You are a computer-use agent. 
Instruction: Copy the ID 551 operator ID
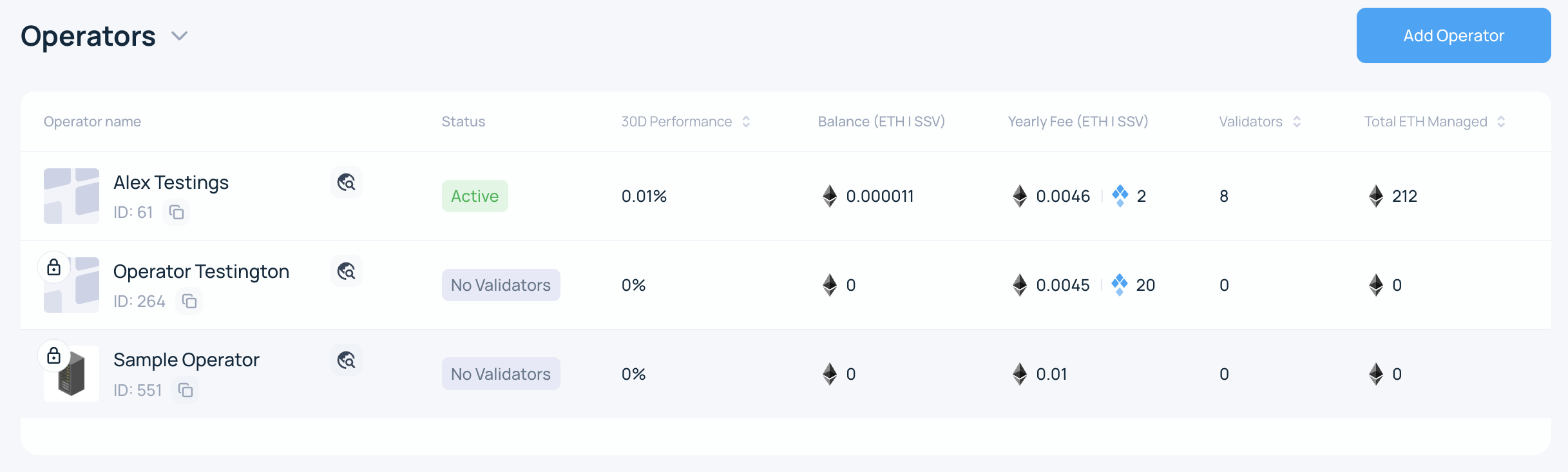(x=186, y=390)
